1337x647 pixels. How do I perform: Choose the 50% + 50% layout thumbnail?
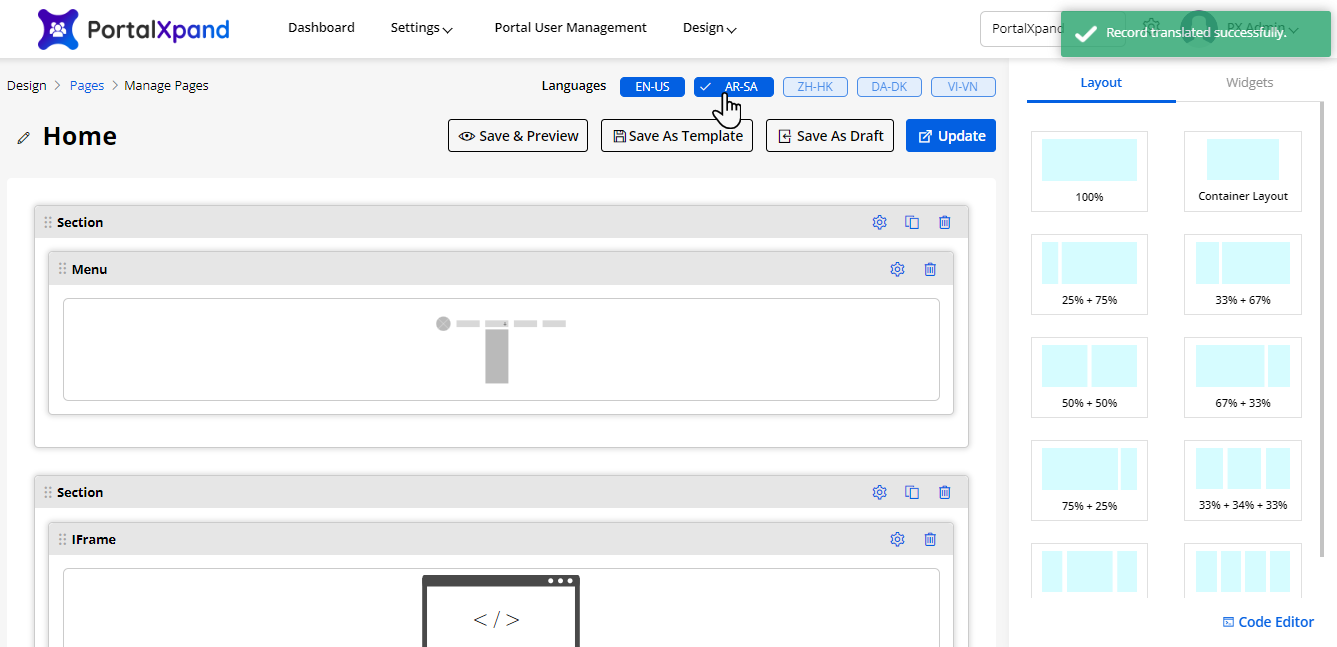[x=1089, y=376]
